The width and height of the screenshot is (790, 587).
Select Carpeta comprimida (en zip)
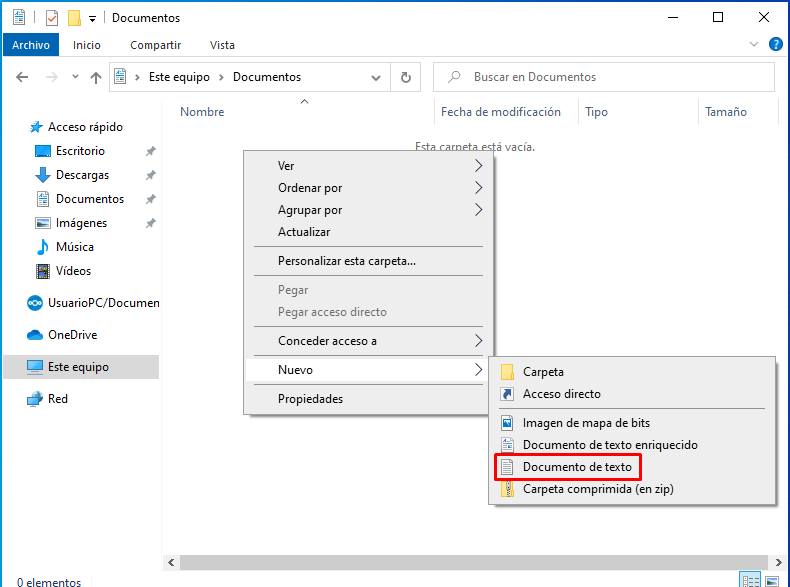pos(598,490)
